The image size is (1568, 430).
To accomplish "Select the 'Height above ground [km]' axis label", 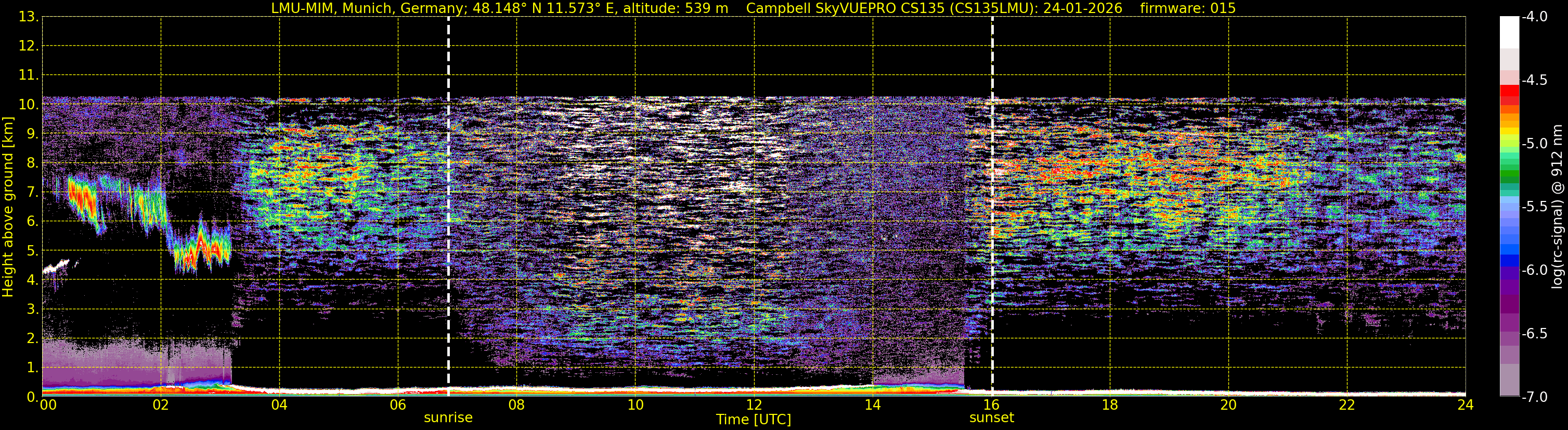I will click(8, 207).
